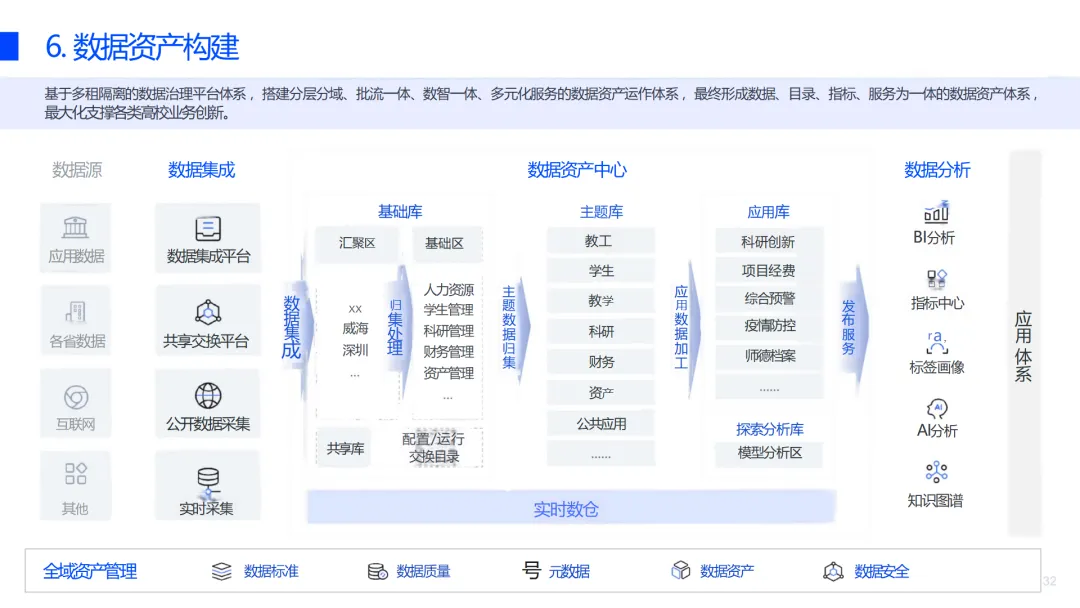The width and height of the screenshot is (1080, 608).
Task: Click the 应用库 heading
Action: pyautogui.click(x=768, y=212)
